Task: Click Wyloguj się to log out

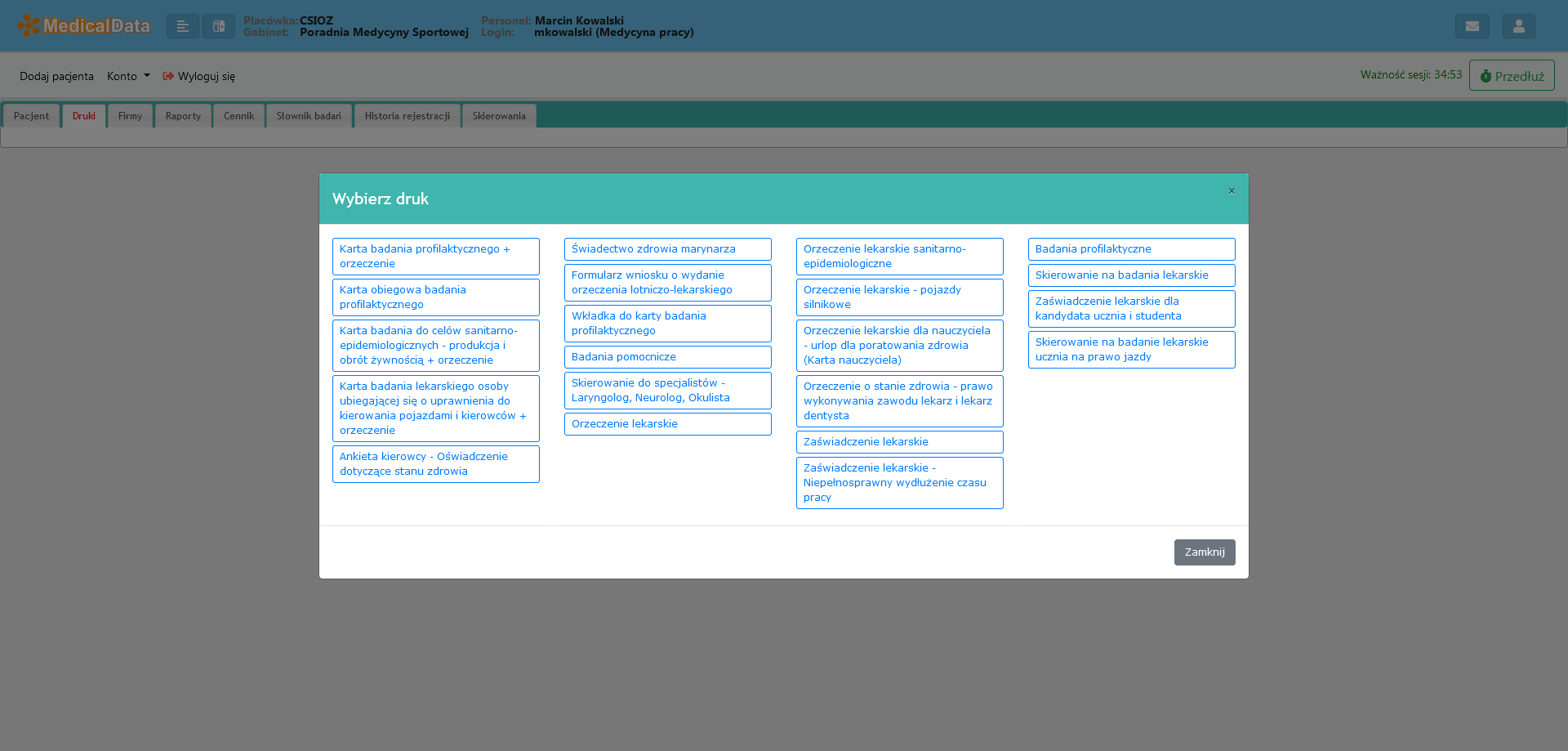Action: [x=199, y=76]
